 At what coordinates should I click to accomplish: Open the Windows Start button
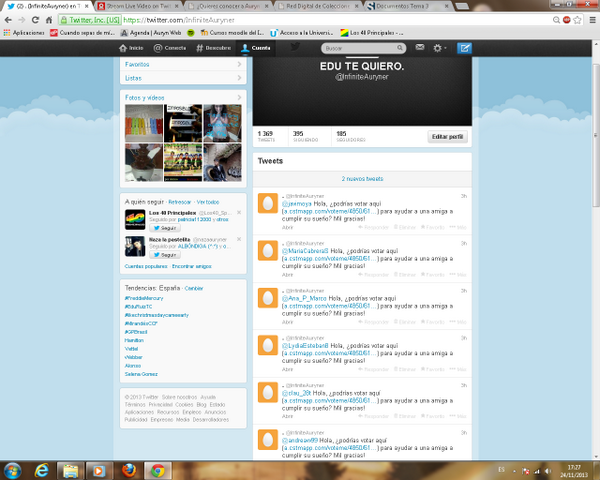12,470
